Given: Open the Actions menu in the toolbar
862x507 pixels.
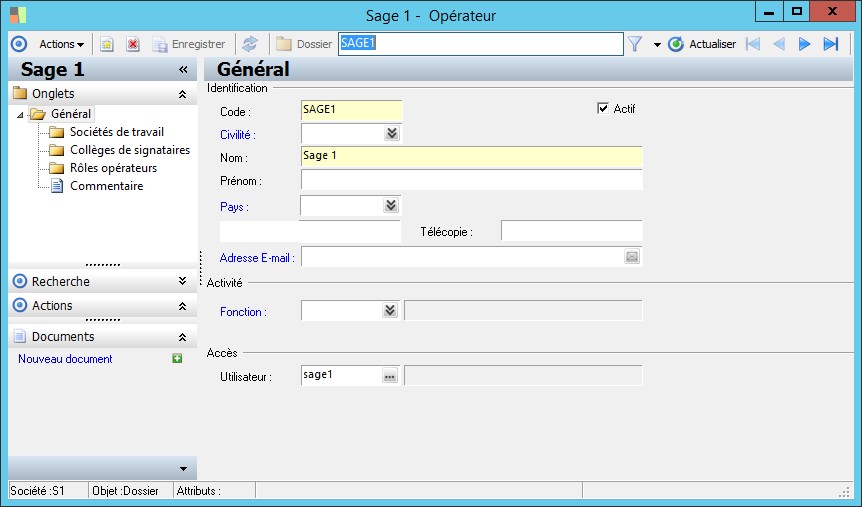Looking at the screenshot, I should click(x=61, y=44).
